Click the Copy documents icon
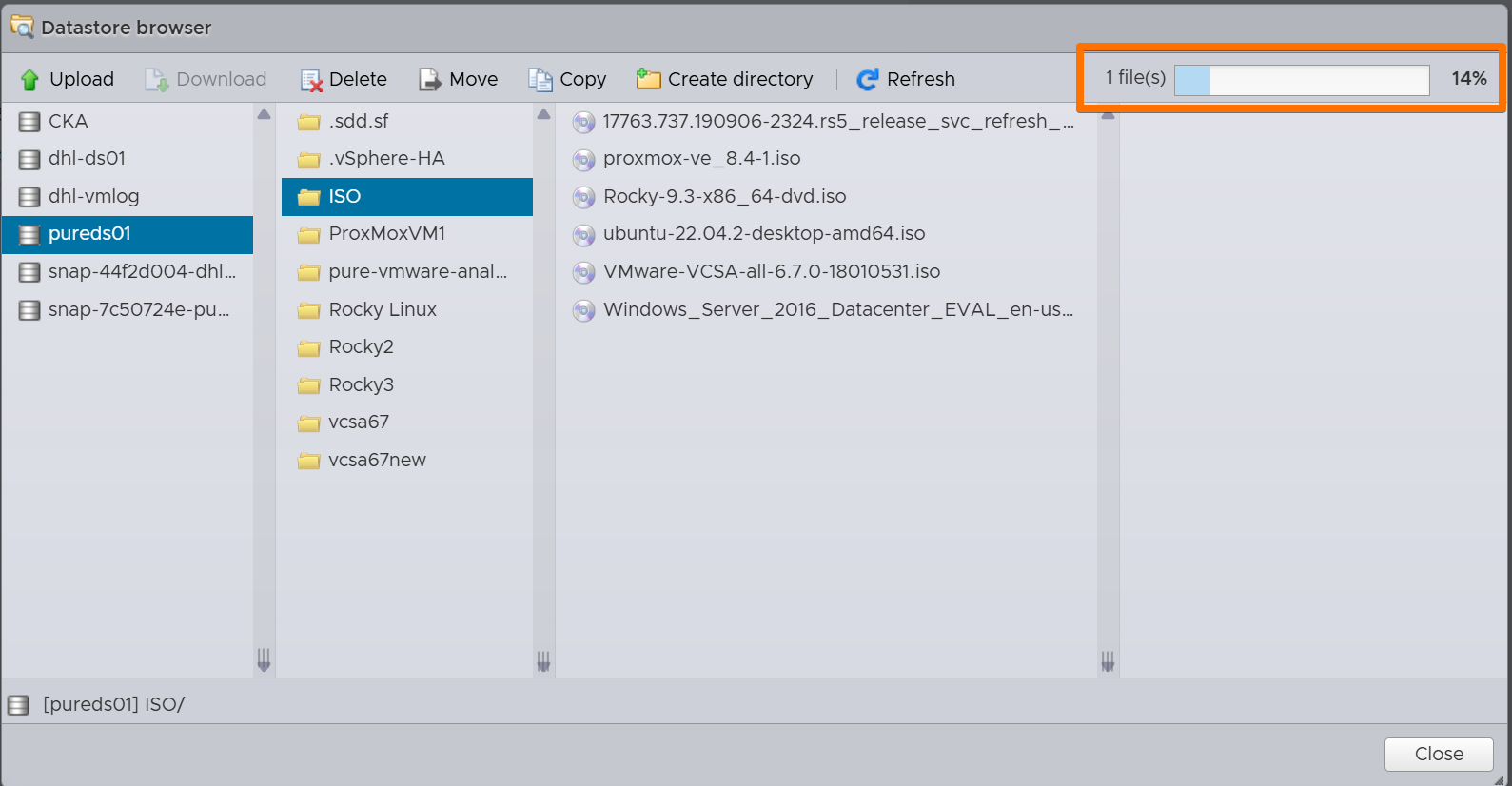 pos(540,80)
